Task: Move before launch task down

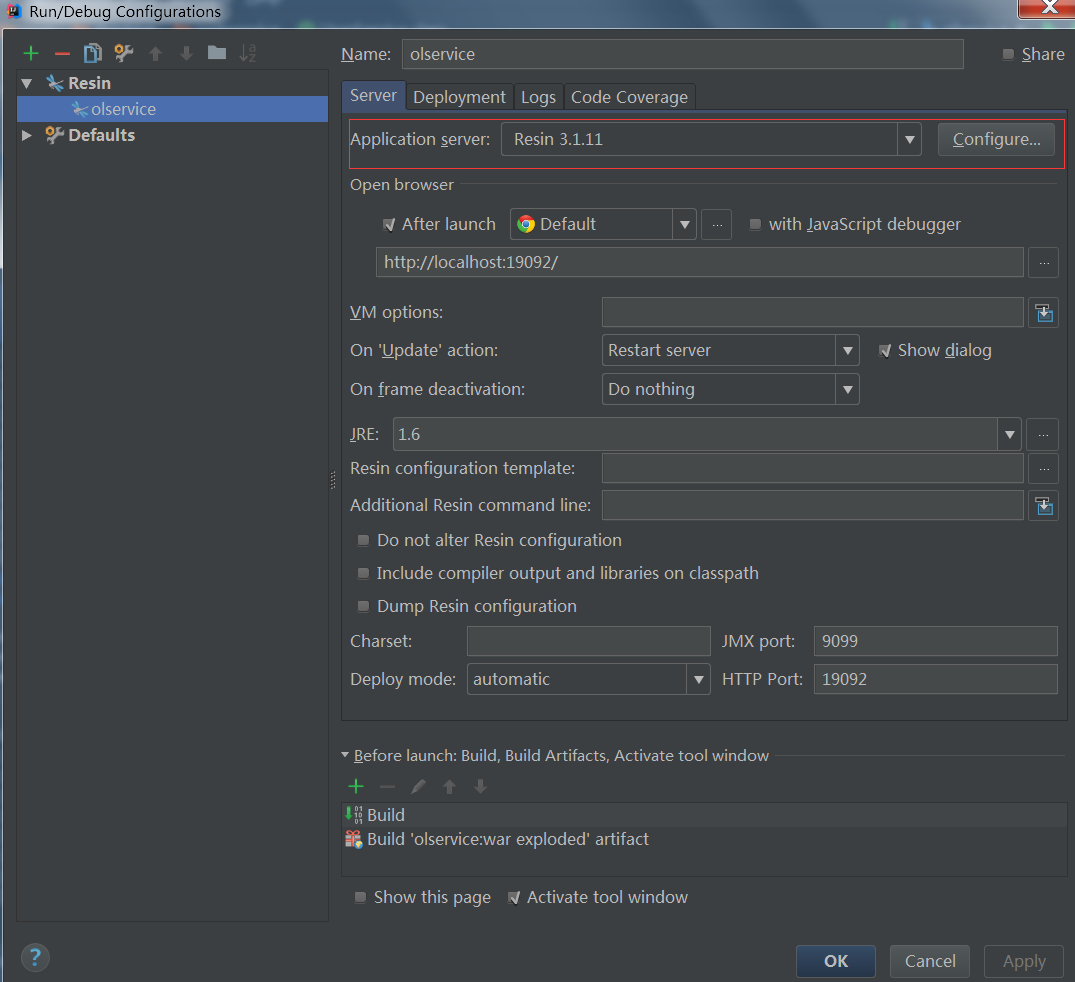Action: 481,787
